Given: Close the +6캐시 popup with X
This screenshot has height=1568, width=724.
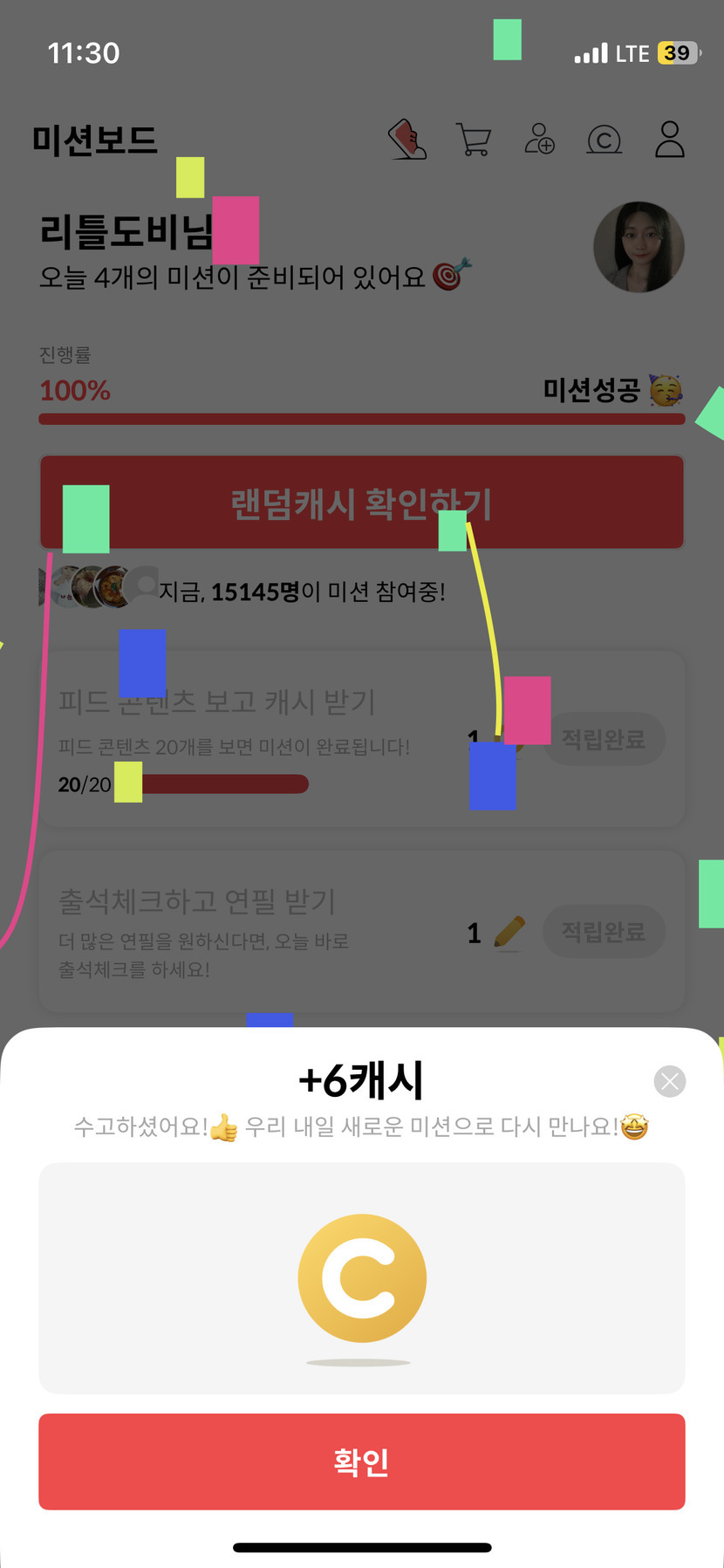Looking at the screenshot, I should pos(670,1082).
